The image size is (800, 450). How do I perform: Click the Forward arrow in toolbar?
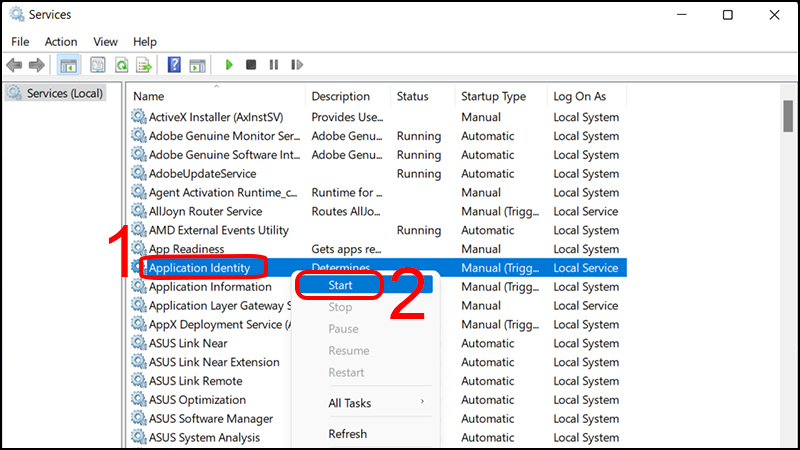[37, 65]
